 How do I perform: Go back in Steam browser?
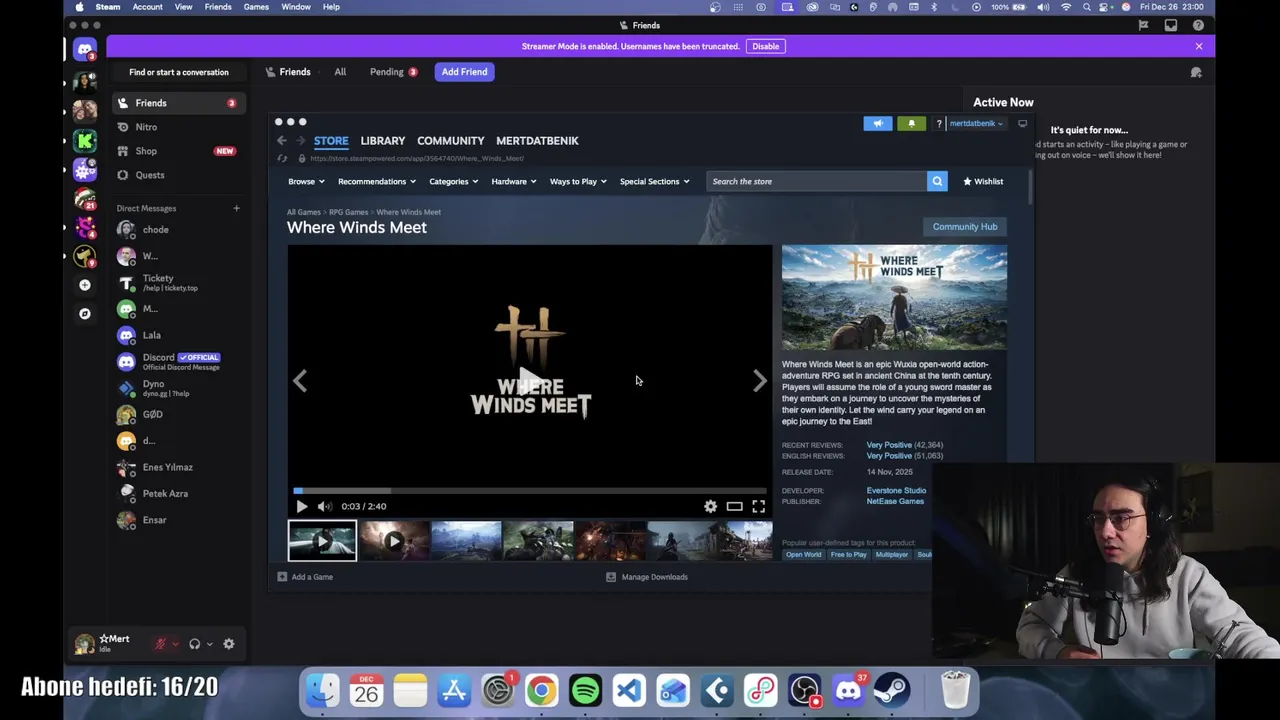(282, 141)
